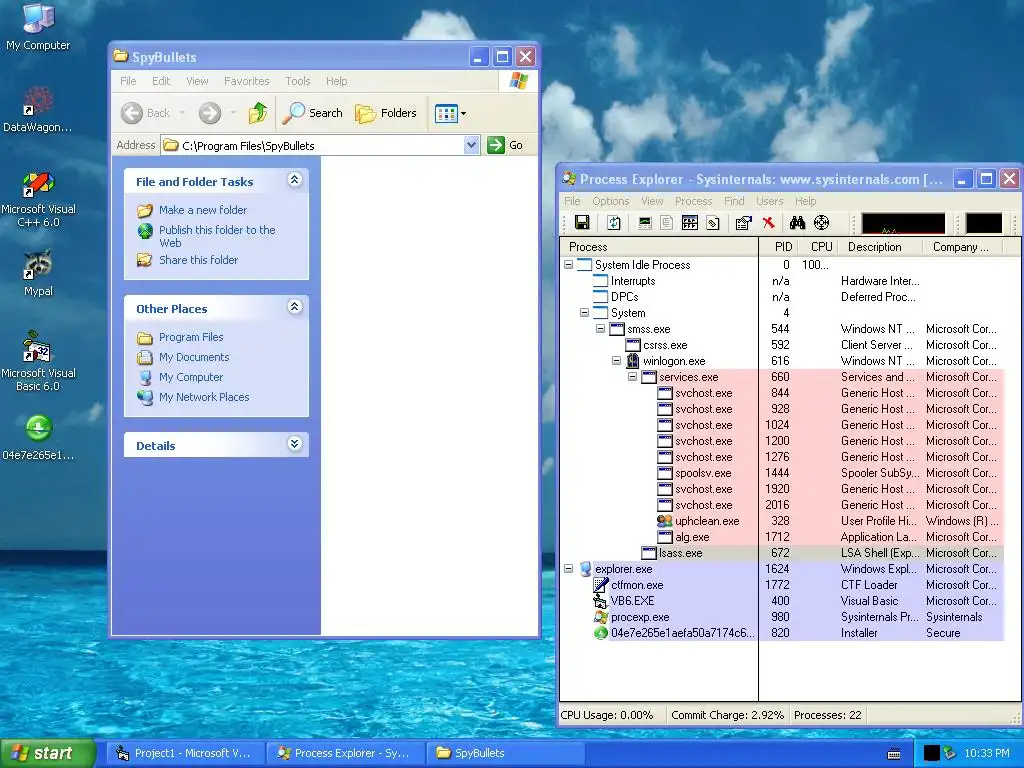Open the Process menu in Process Explorer
This screenshot has height=768, width=1024.
pos(693,201)
